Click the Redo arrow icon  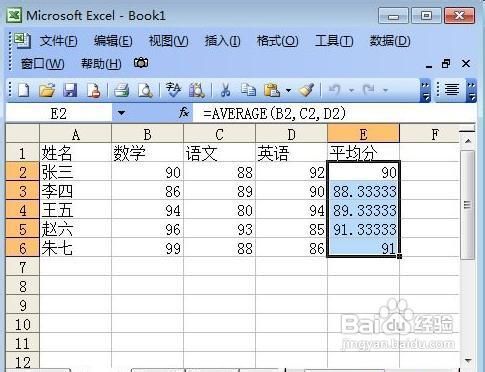369,90
